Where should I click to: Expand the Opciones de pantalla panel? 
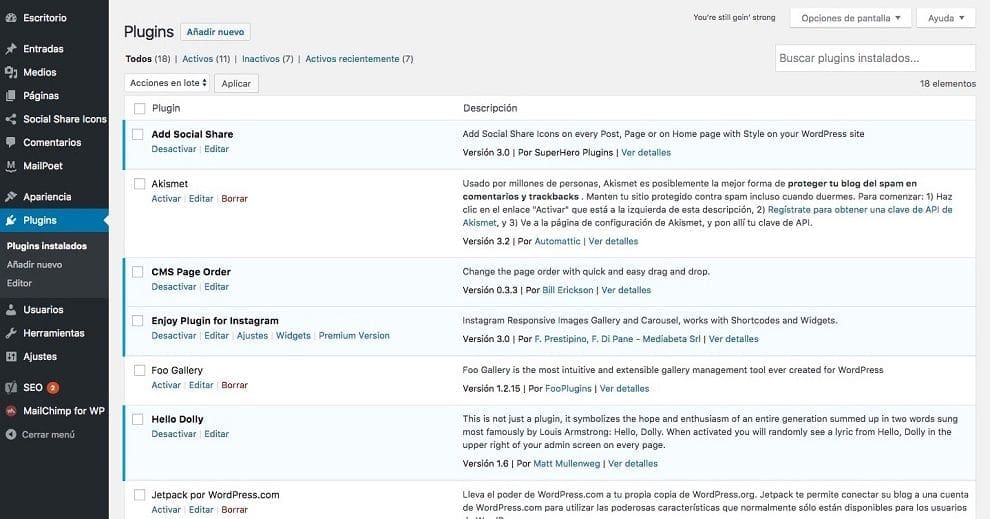click(x=850, y=18)
